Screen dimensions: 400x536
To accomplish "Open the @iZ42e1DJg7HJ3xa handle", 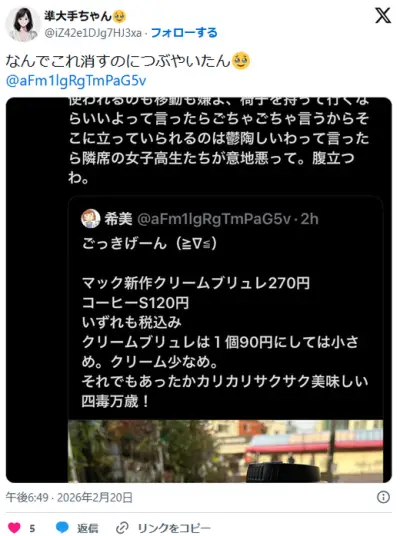I will 93,33.
